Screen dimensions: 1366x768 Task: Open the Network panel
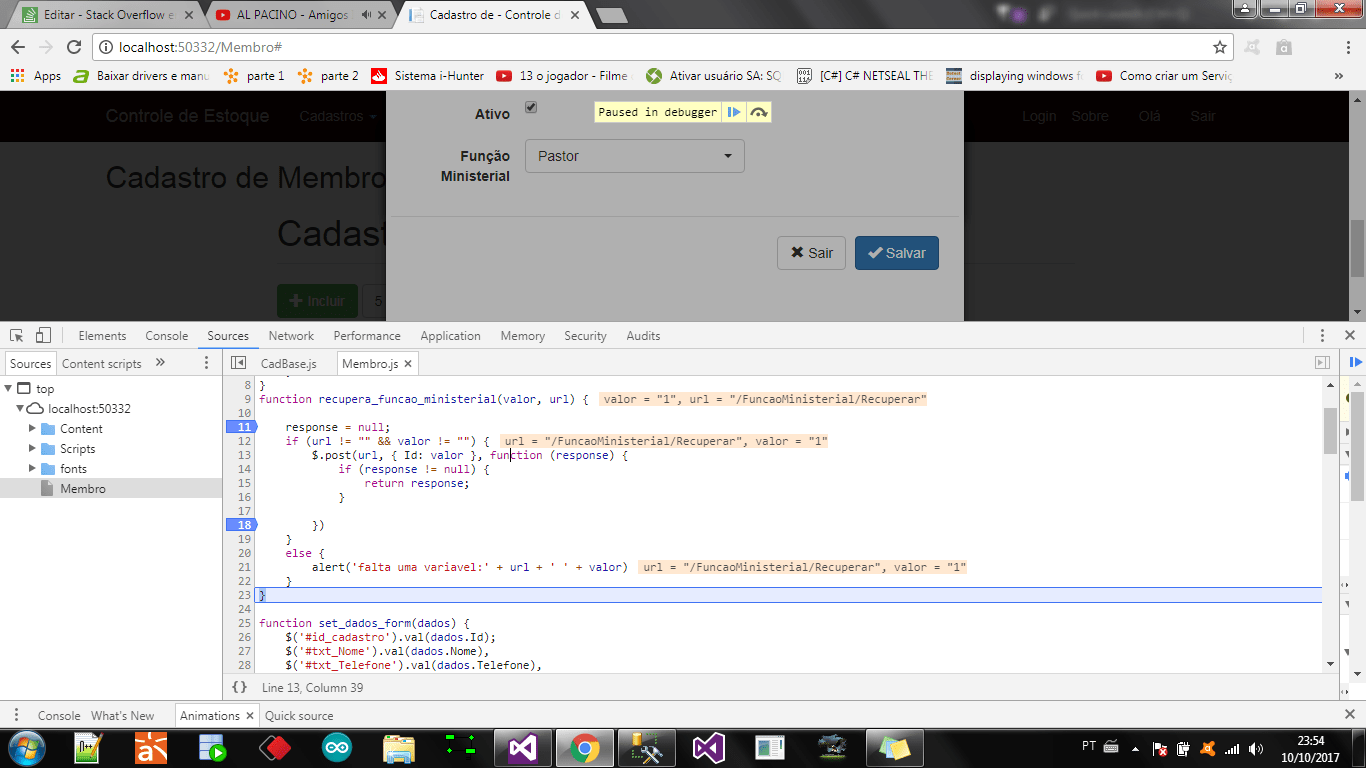291,336
